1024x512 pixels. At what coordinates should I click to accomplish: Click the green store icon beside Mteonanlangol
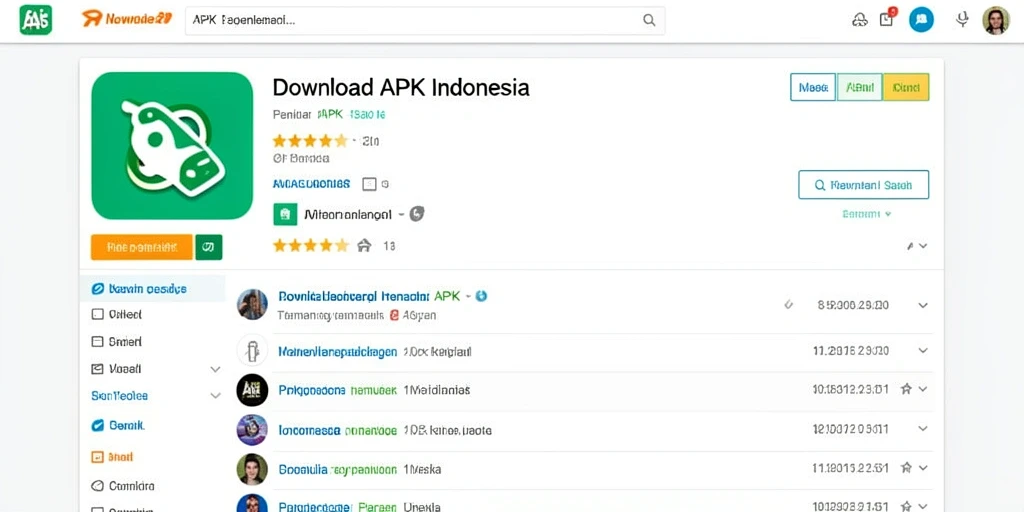[x=285, y=214]
